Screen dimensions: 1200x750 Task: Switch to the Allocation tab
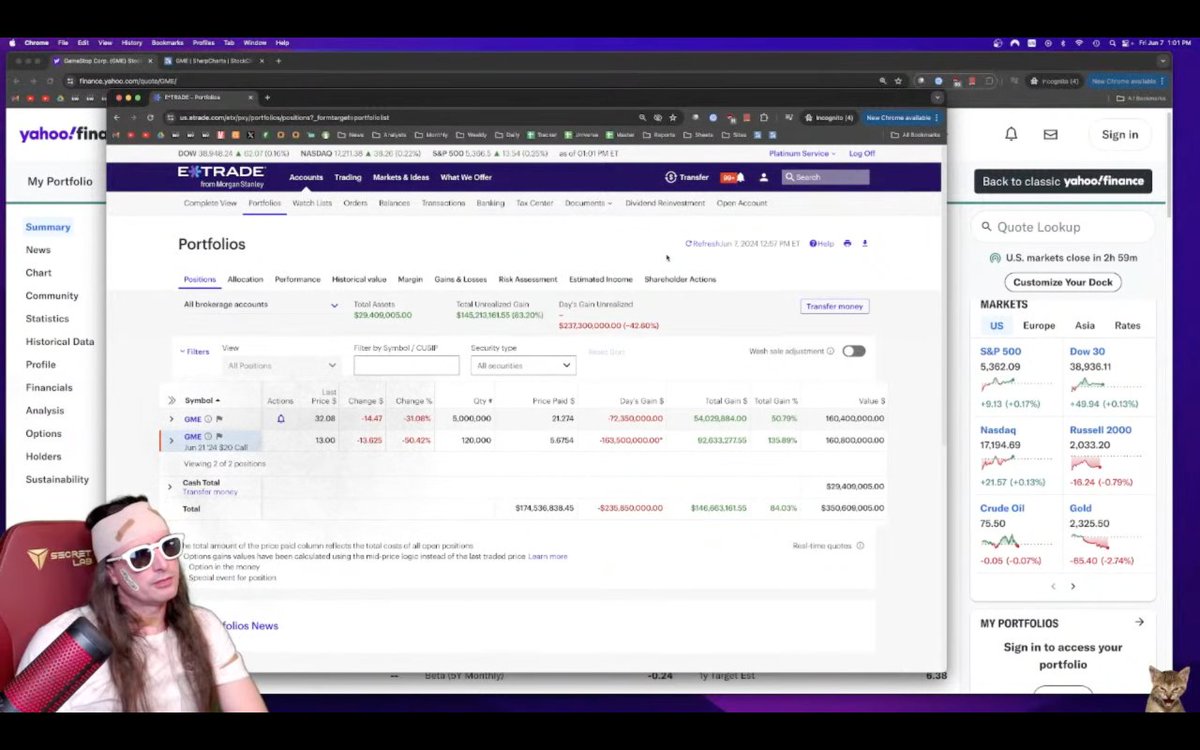[x=245, y=279]
